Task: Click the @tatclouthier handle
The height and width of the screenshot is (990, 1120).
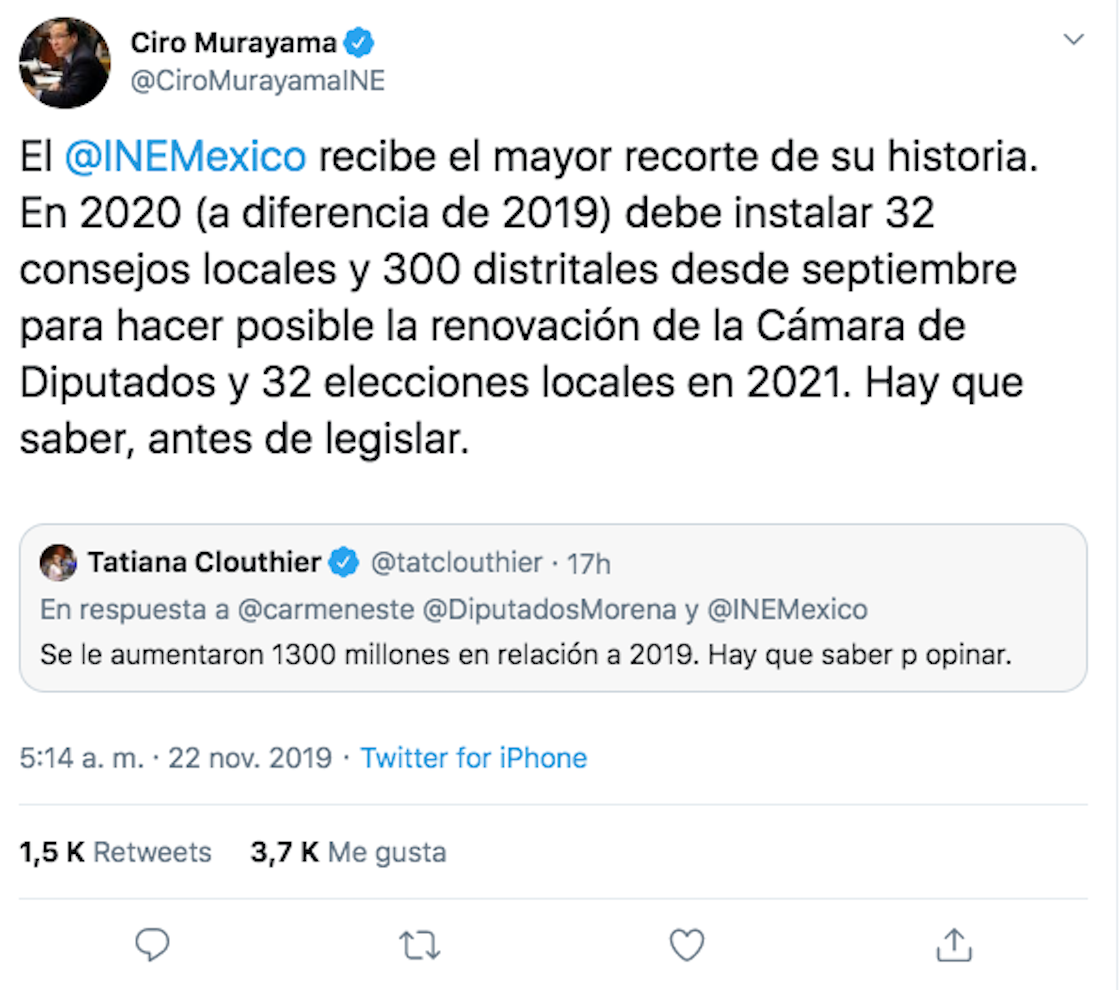Action: [457, 563]
